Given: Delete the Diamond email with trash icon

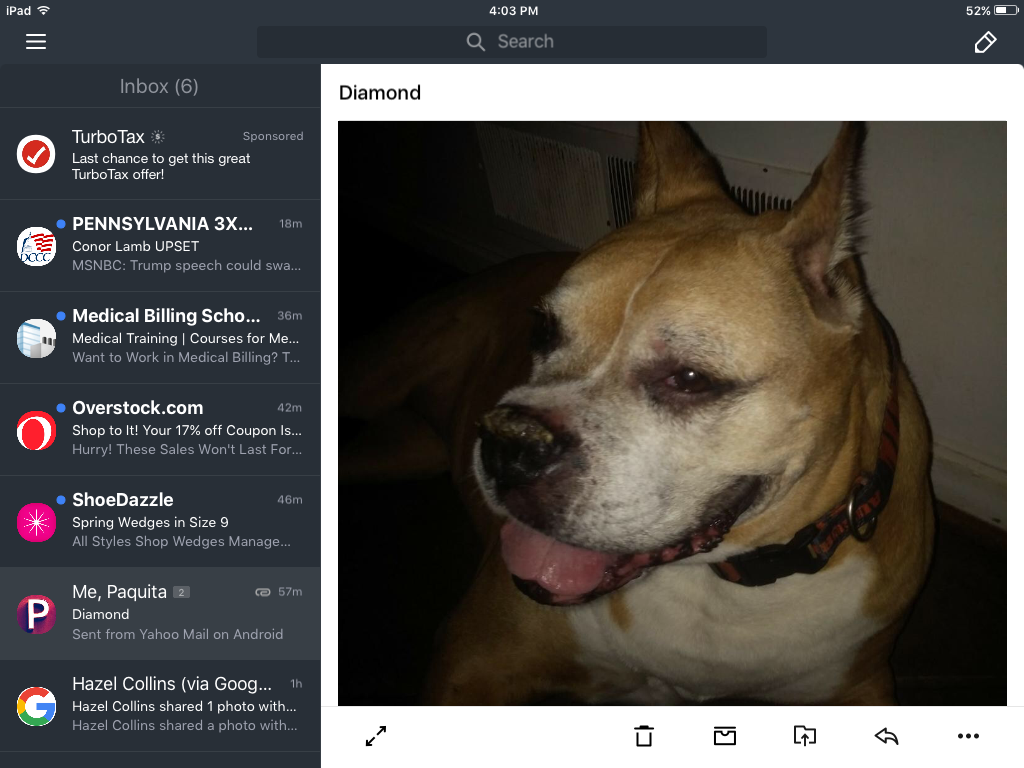Looking at the screenshot, I should (x=644, y=736).
